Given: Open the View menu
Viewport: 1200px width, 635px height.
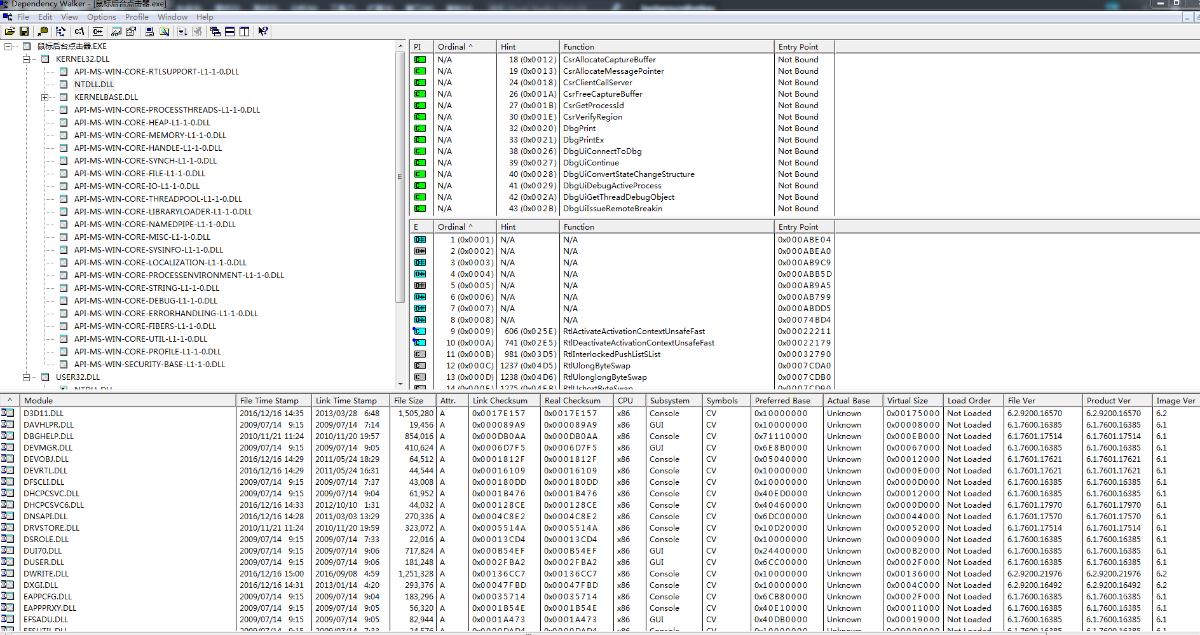Looking at the screenshot, I should pyautogui.click(x=70, y=17).
